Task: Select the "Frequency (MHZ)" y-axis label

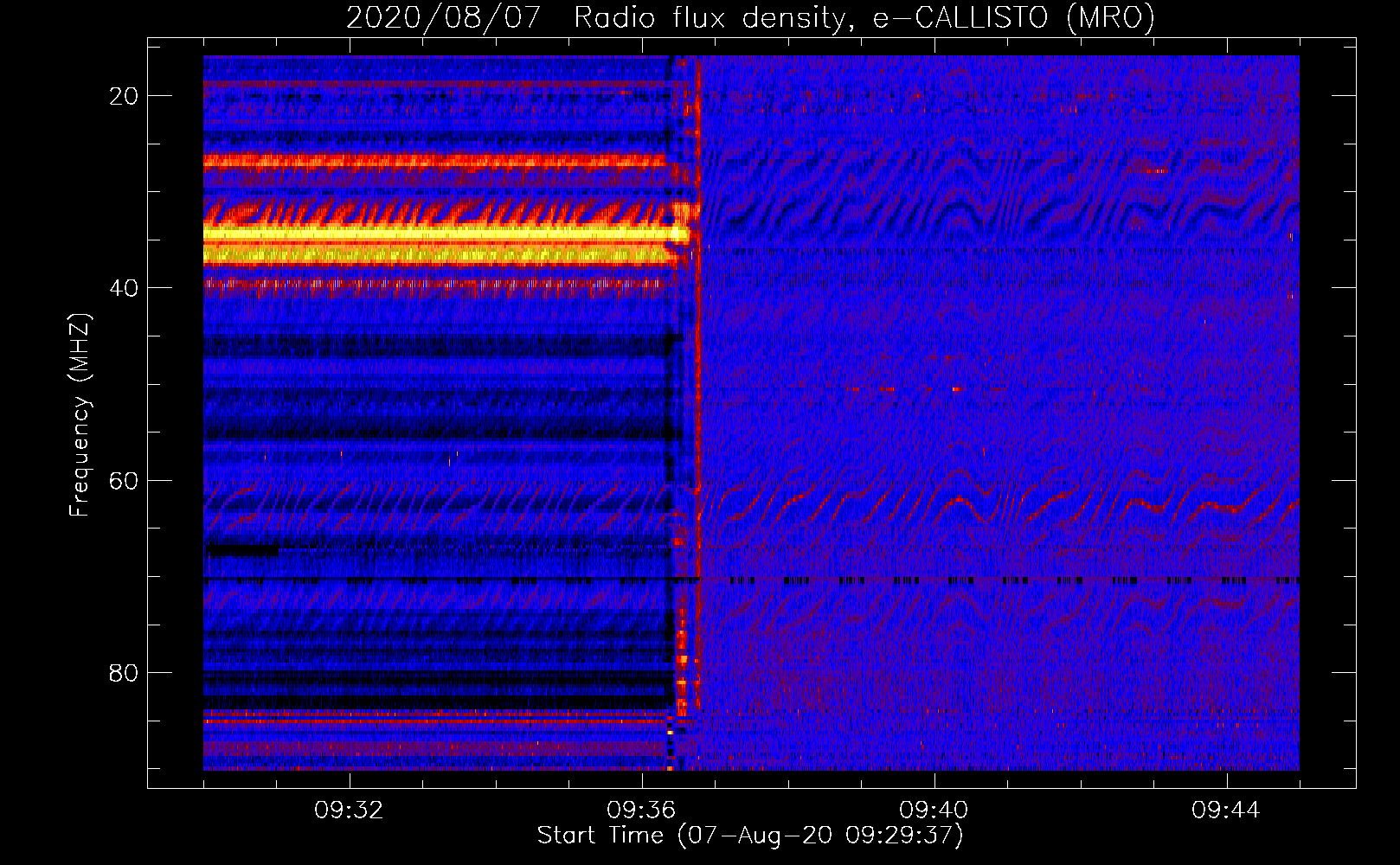Action: [x=80, y=415]
